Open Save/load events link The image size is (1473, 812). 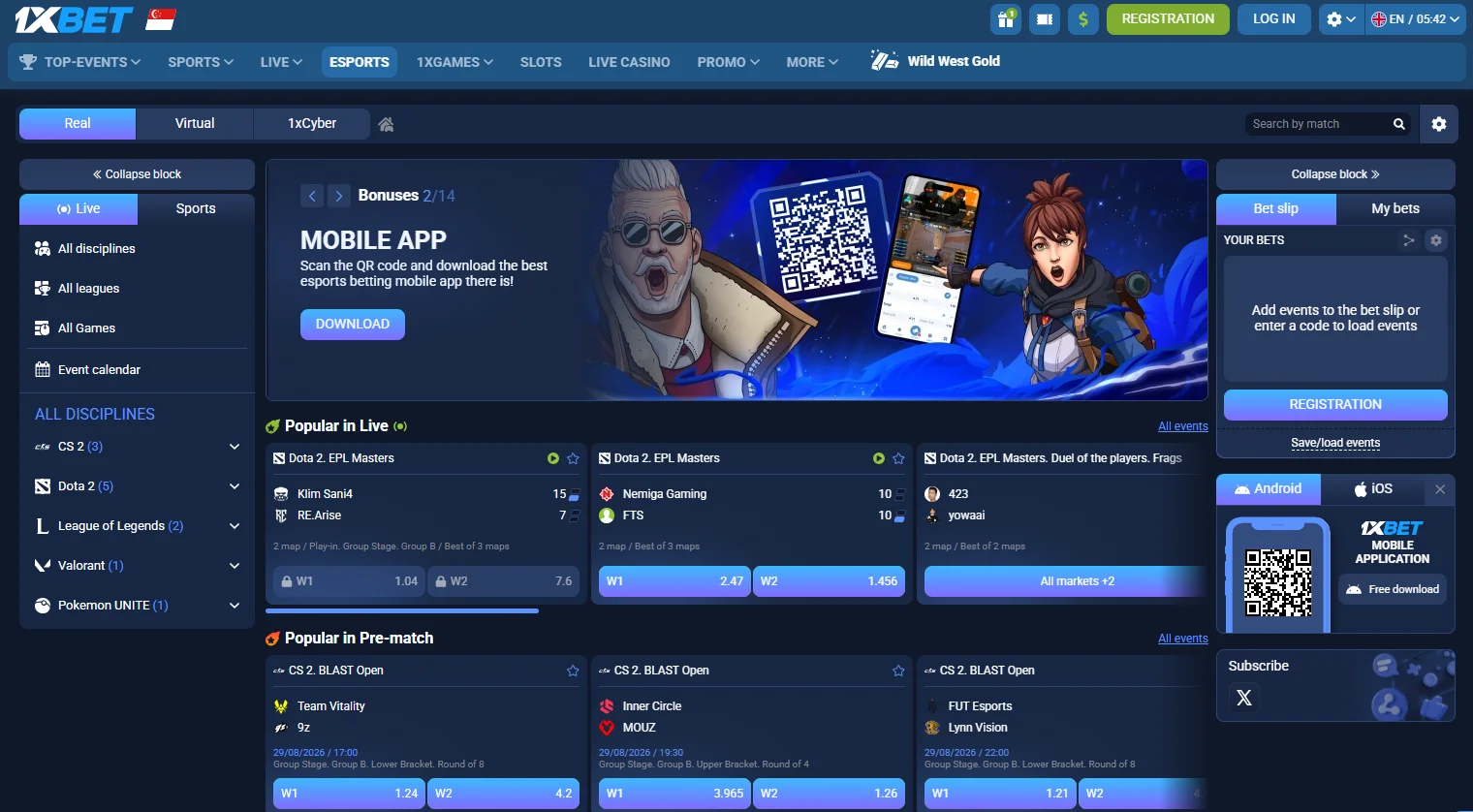(x=1335, y=444)
